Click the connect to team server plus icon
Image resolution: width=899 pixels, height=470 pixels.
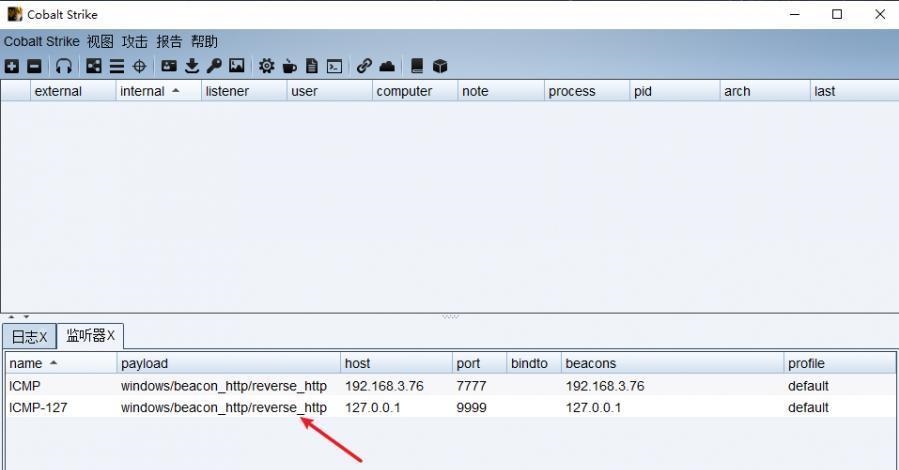(11, 66)
